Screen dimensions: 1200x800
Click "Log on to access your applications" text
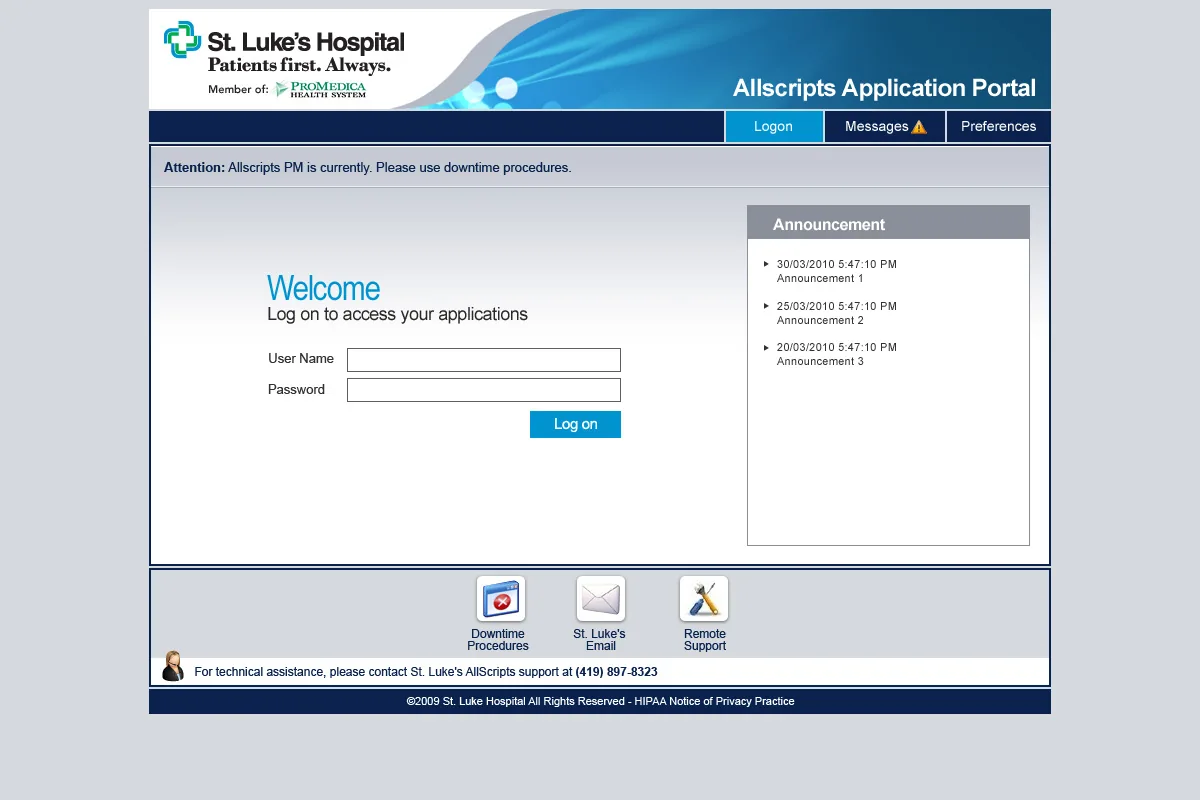click(x=397, y=314)
